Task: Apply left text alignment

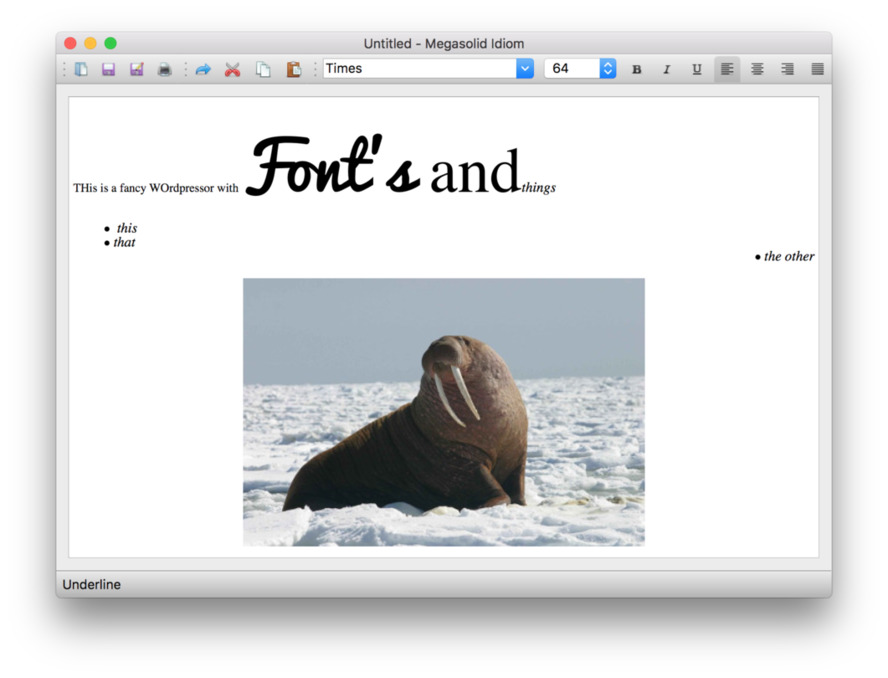Action: pos(727,68)
